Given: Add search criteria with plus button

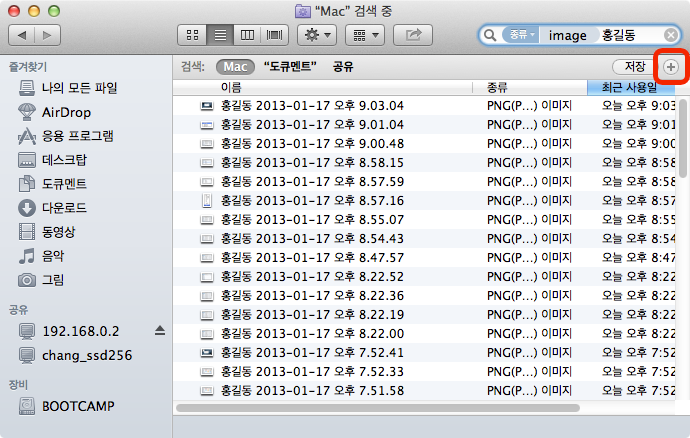Looking at the screenshot, I should click(x=671, y=67).
